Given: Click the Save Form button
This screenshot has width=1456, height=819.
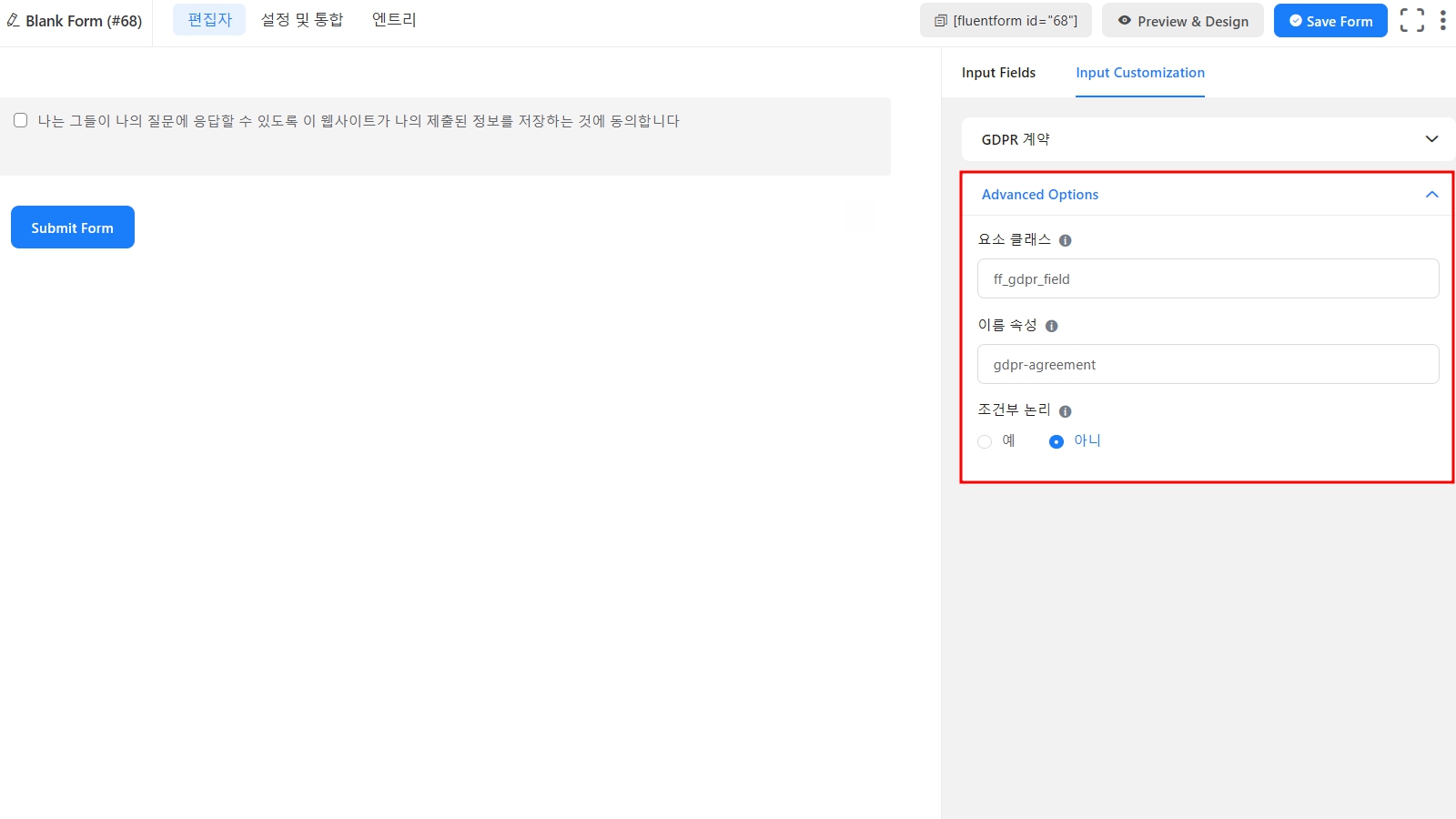Looking at the screenshot, I should tap(1330, 21).
